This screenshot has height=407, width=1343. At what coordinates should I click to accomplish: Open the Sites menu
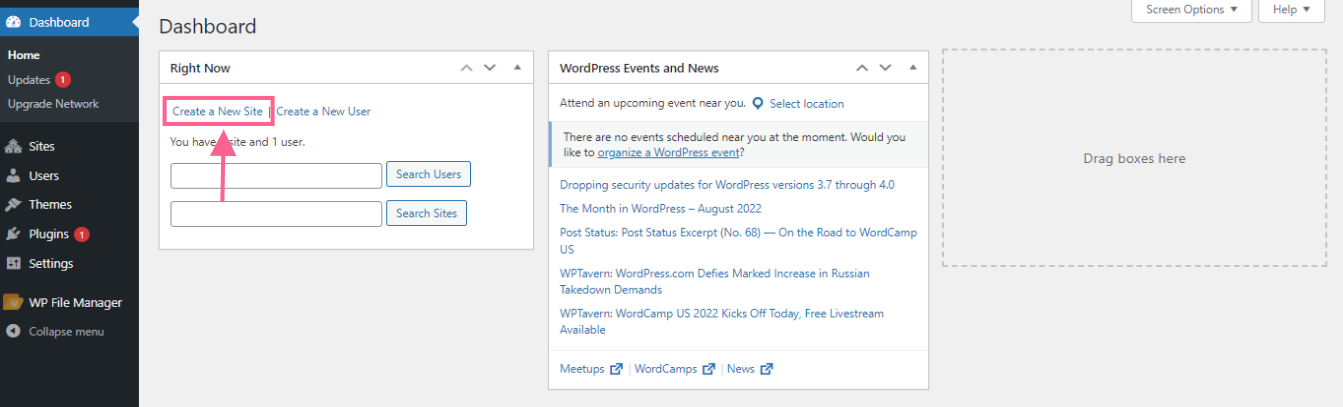coord(70,146)
